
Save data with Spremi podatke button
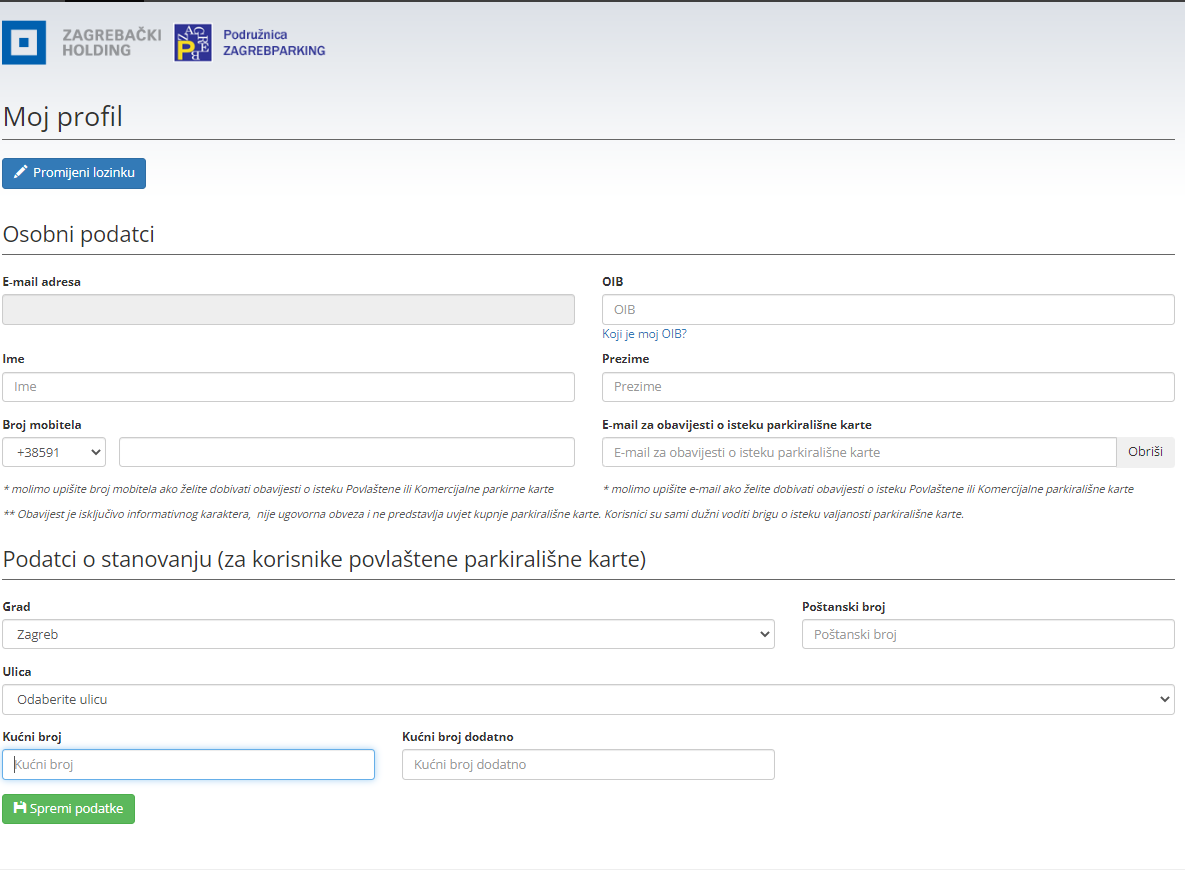point(68,809)
